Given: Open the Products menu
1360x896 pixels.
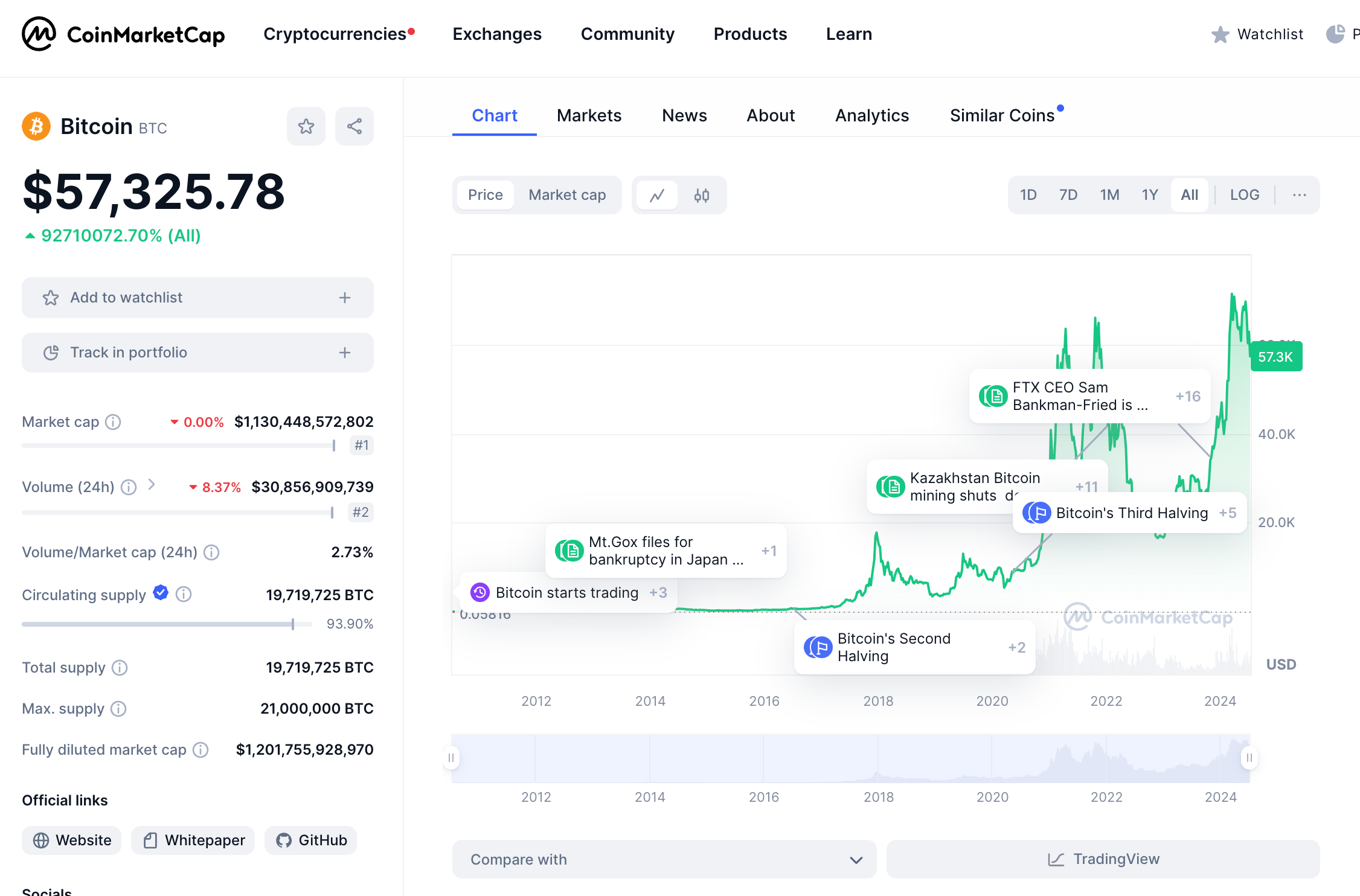Looking at the screenshot, I should click(x=750, y=34).
